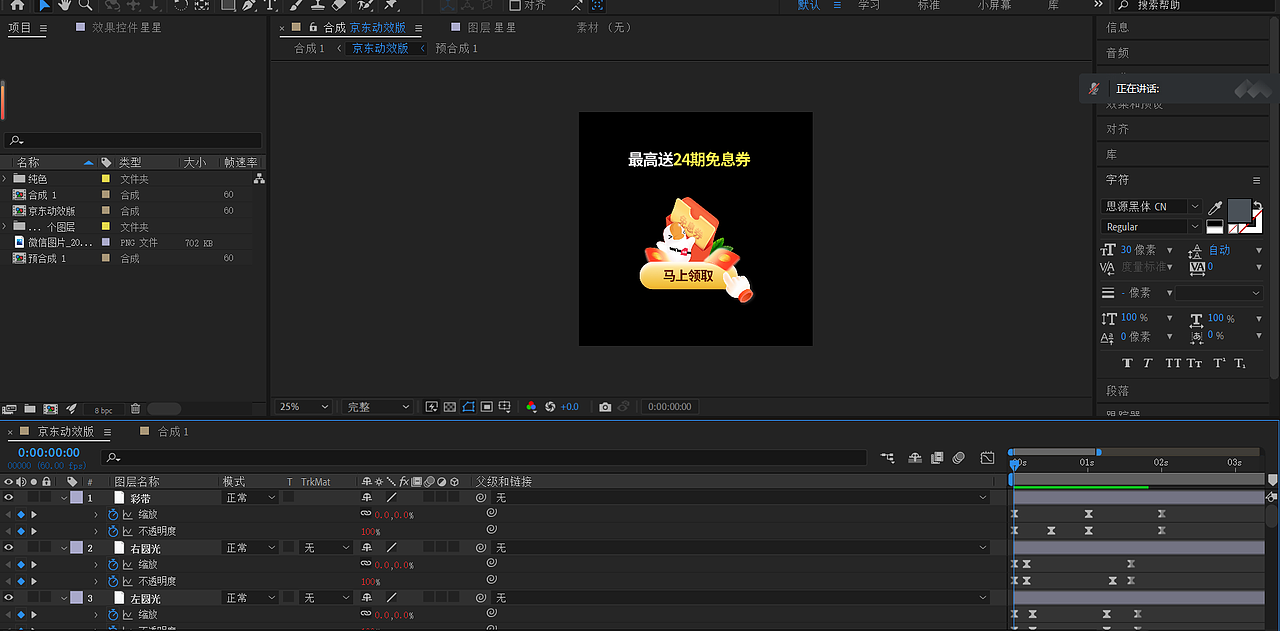1280x631 pixels.
Task: Open the Home screen icon
Action: coord(17,4)
